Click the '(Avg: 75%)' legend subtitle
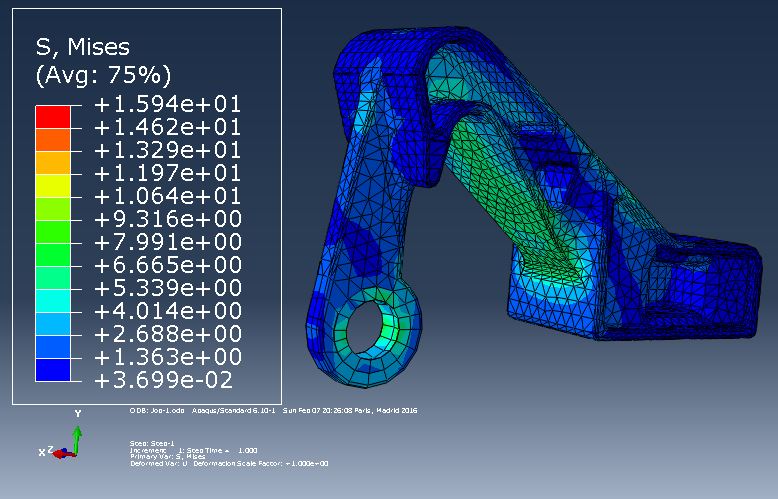The image size is (778, 499). pos(103,75)
